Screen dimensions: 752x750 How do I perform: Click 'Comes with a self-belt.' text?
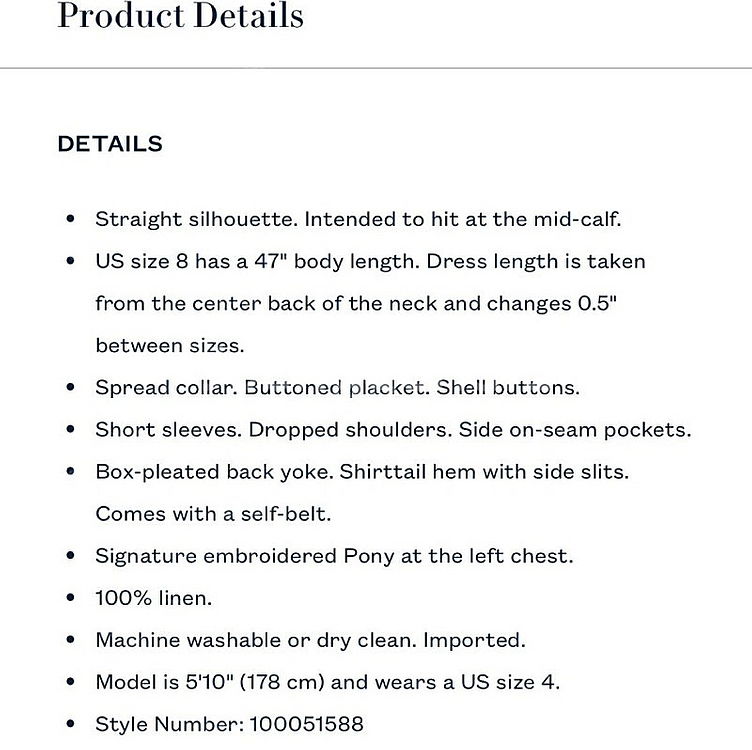[x=213, y=514]
